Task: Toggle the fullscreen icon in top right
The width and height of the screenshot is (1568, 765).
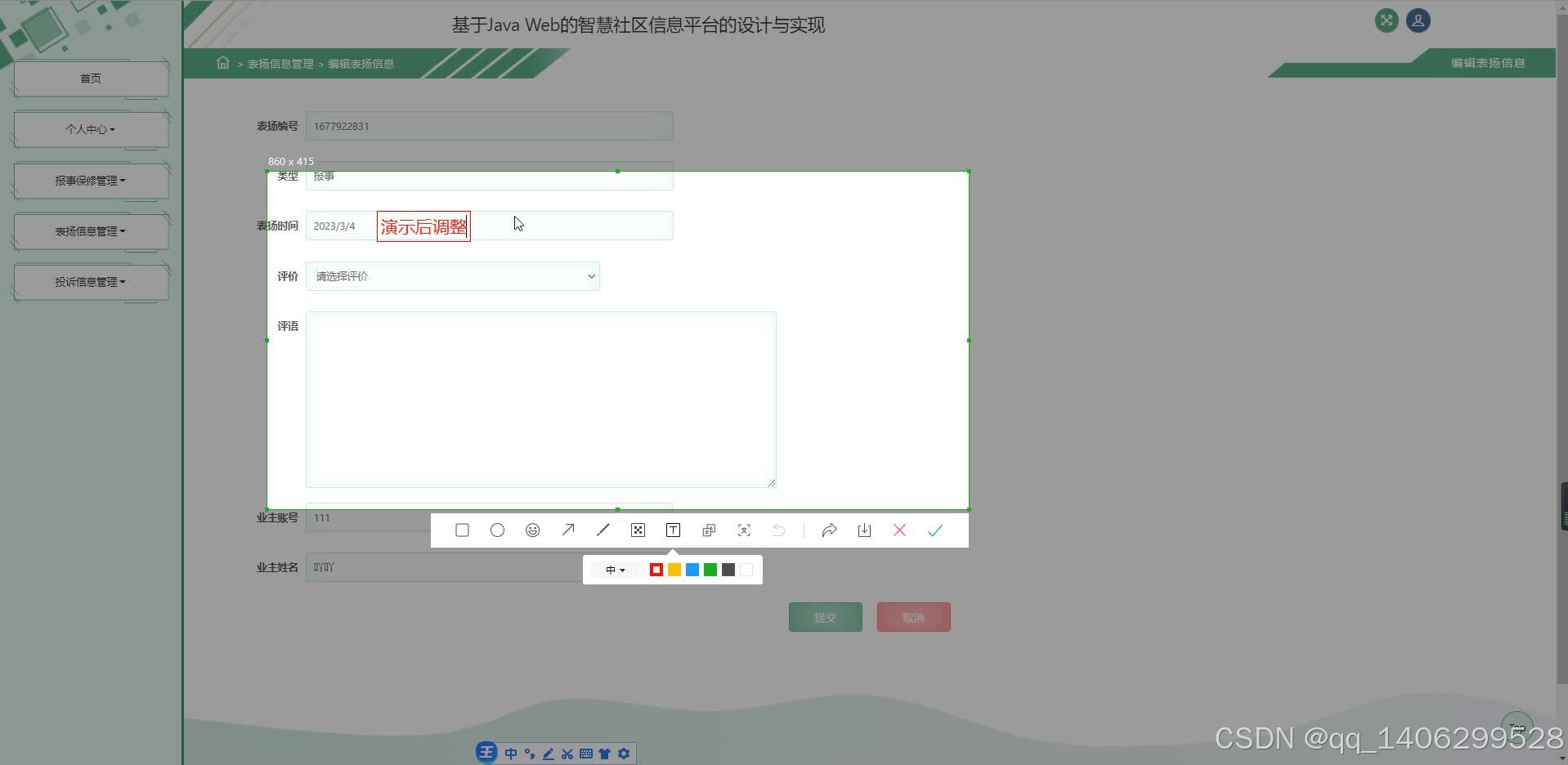Action: (x=1385, y=20)
